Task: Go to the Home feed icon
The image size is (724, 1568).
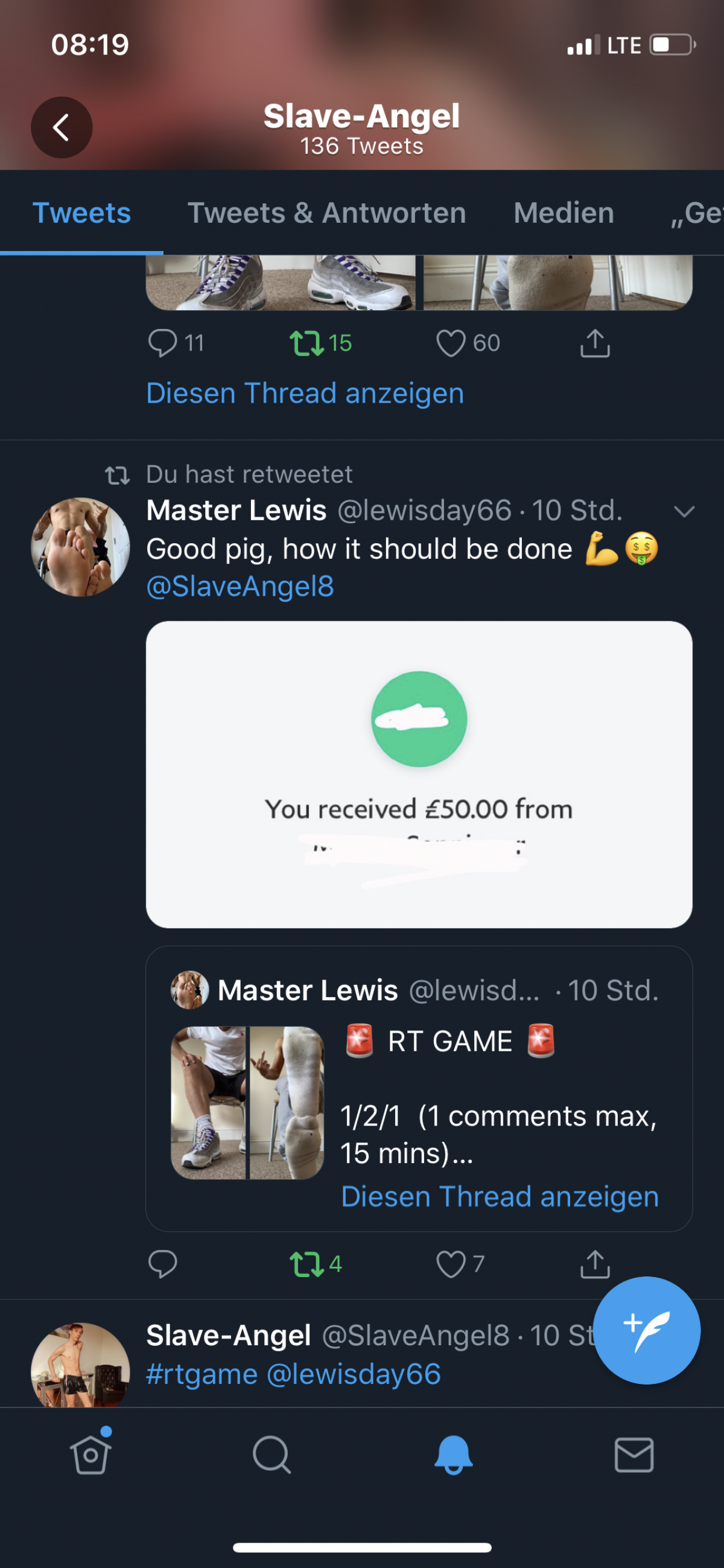Action: [x=91, y=1455]
